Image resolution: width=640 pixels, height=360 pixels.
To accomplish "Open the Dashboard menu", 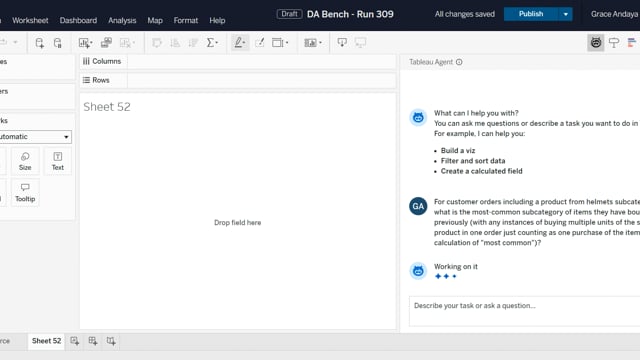I will point(78,20).
